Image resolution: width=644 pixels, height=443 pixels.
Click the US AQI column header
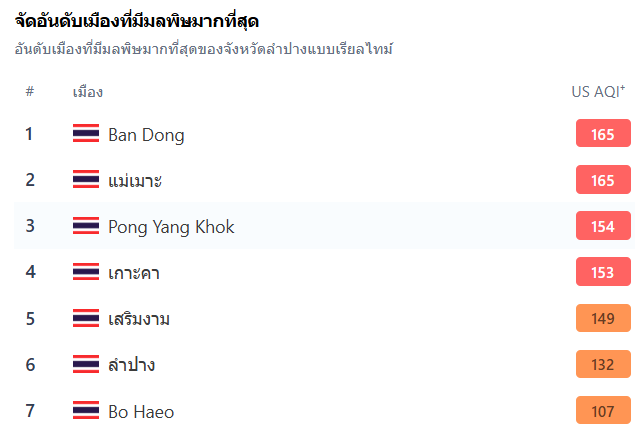click(x=598, y=92)
